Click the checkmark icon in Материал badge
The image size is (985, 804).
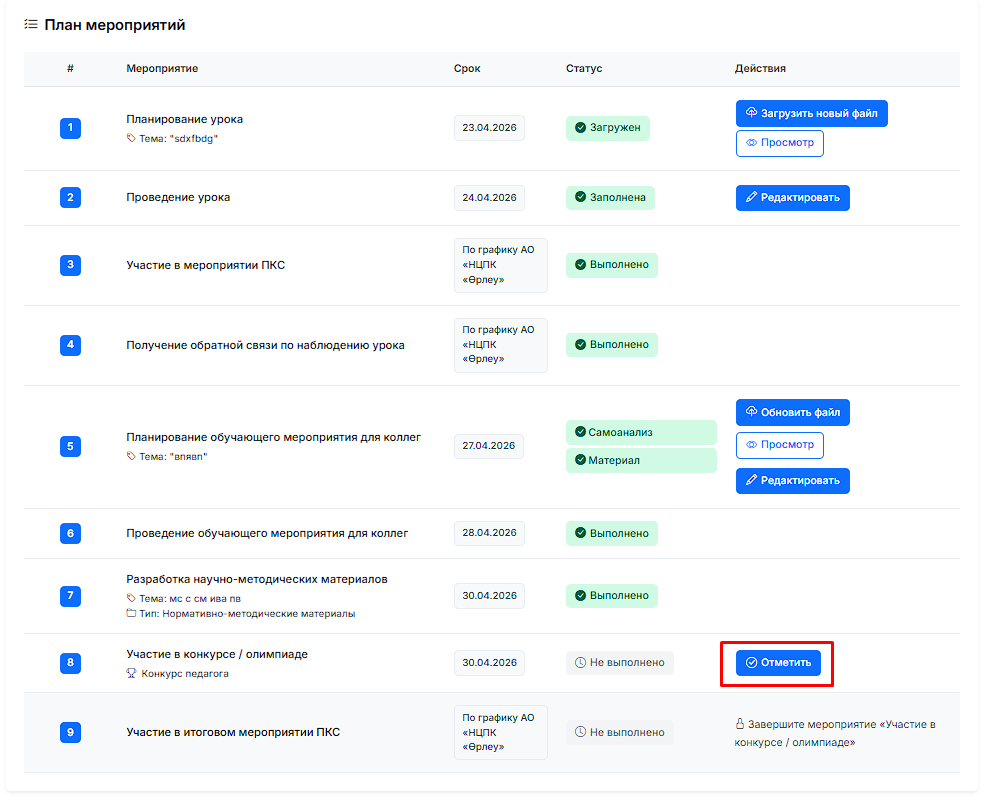580,460
